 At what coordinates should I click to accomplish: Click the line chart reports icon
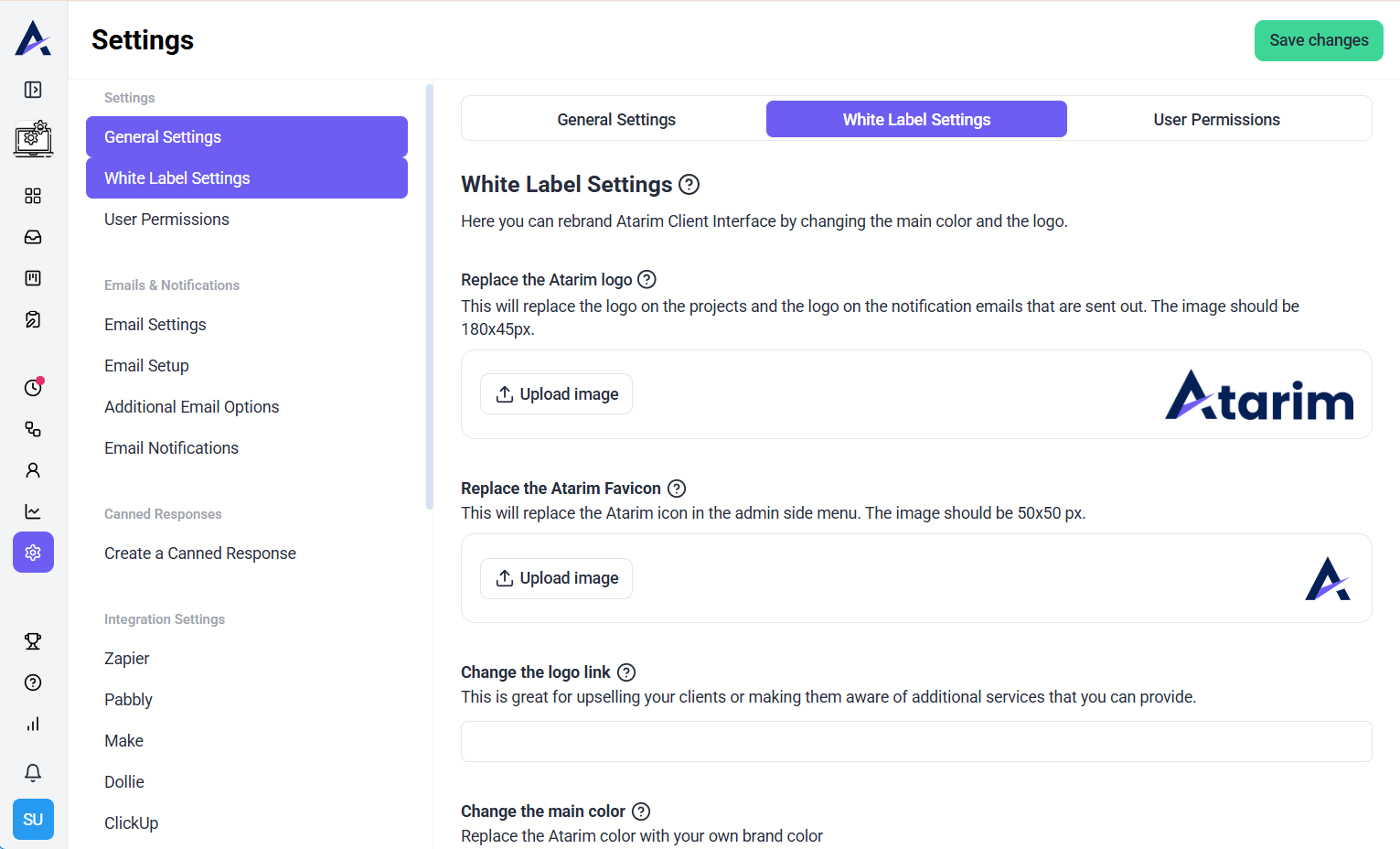pos(33,511)
